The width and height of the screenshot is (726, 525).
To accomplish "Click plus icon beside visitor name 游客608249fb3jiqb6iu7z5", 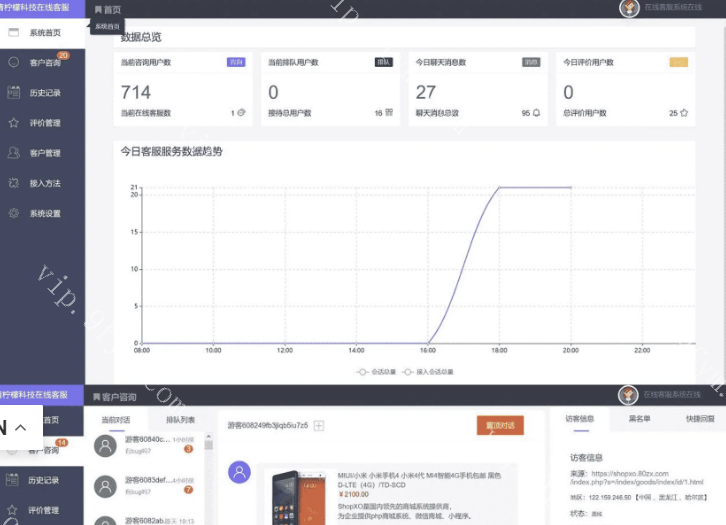I will pos(319,426).
